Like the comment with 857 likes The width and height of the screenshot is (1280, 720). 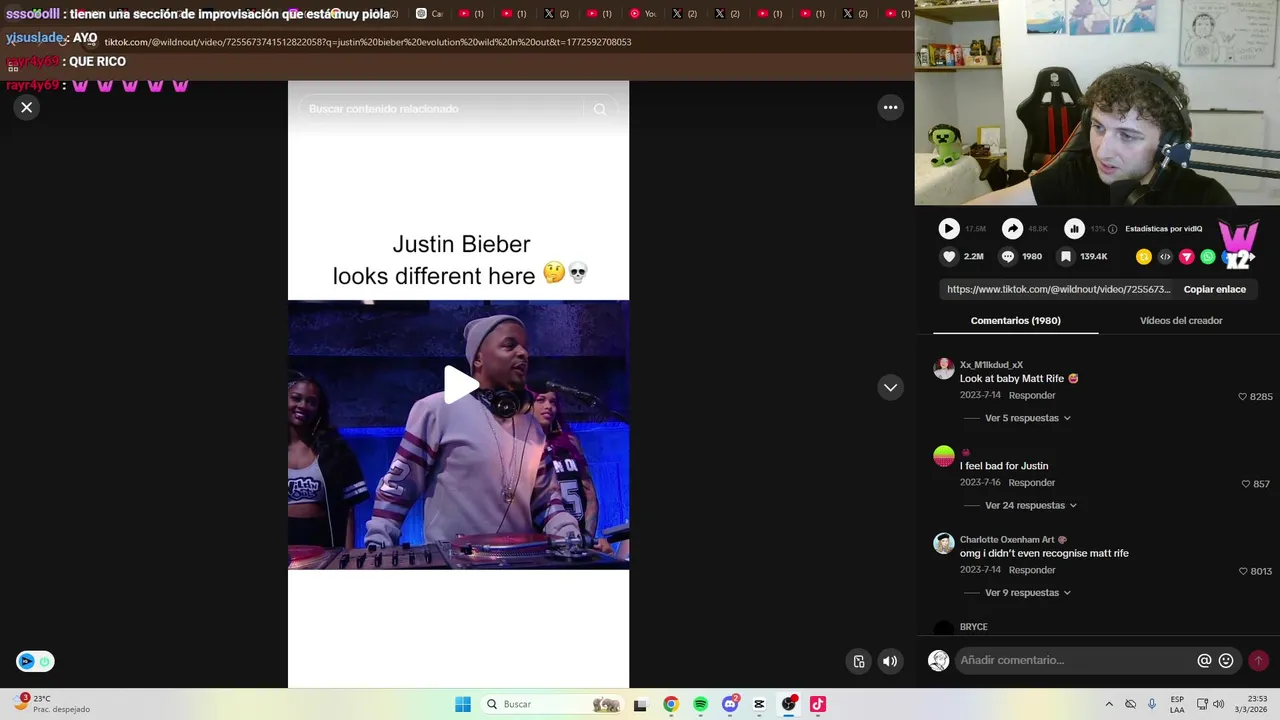(1246, 484)
